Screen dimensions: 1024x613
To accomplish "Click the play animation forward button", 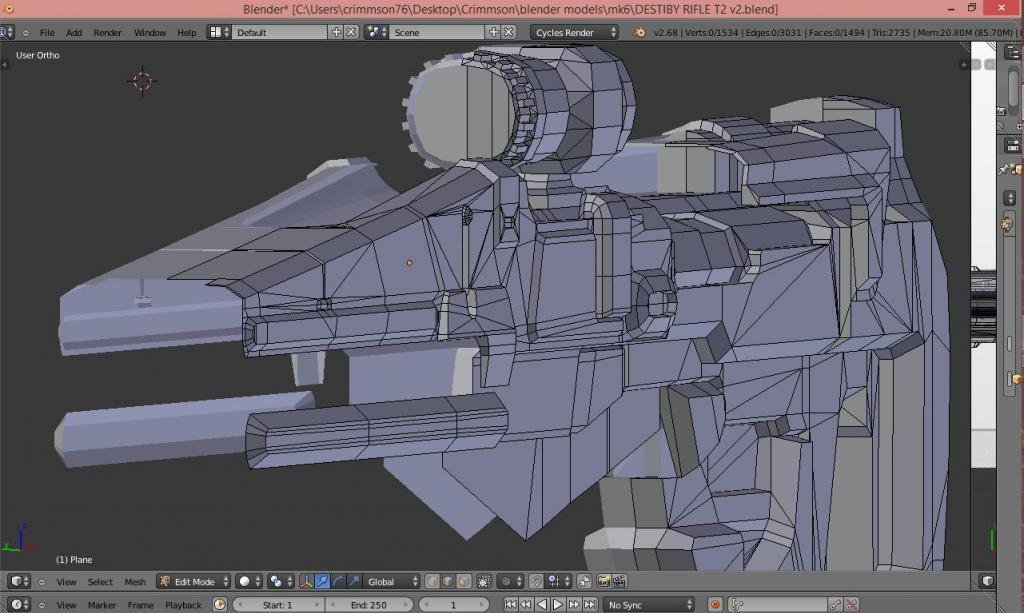I will [558, 605].
